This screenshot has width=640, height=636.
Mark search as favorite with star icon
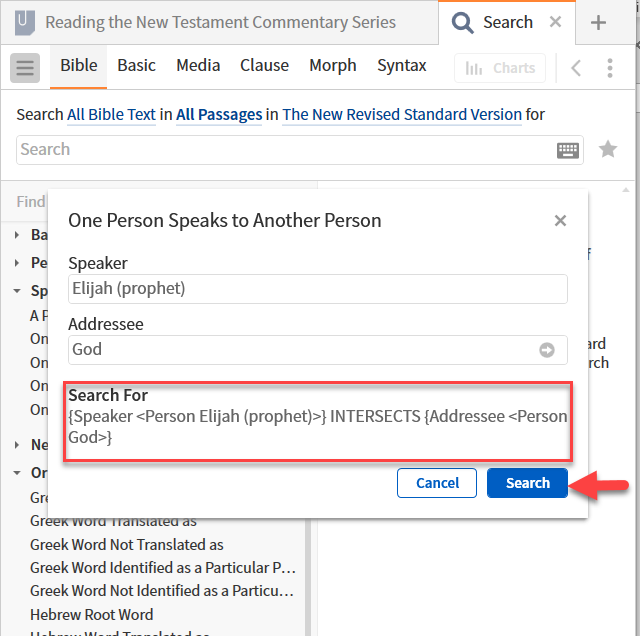(607, 149)
